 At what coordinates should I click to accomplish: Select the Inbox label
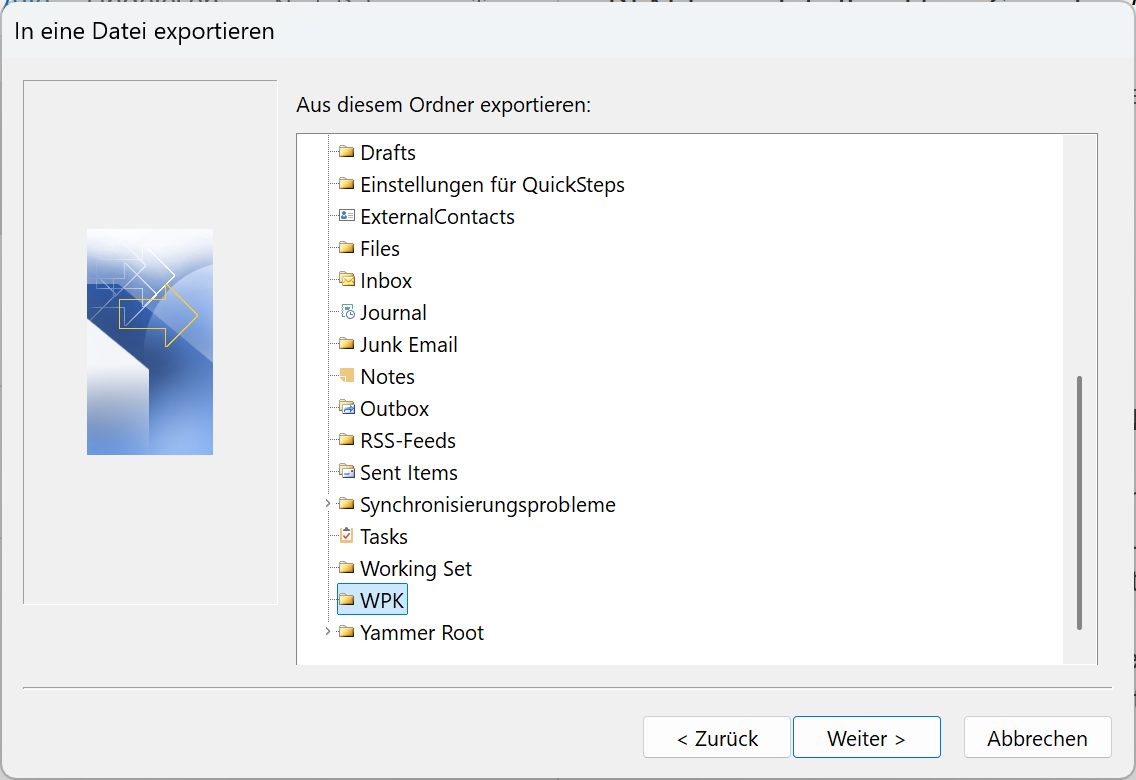pyautogui.click(x=386, y=280)
